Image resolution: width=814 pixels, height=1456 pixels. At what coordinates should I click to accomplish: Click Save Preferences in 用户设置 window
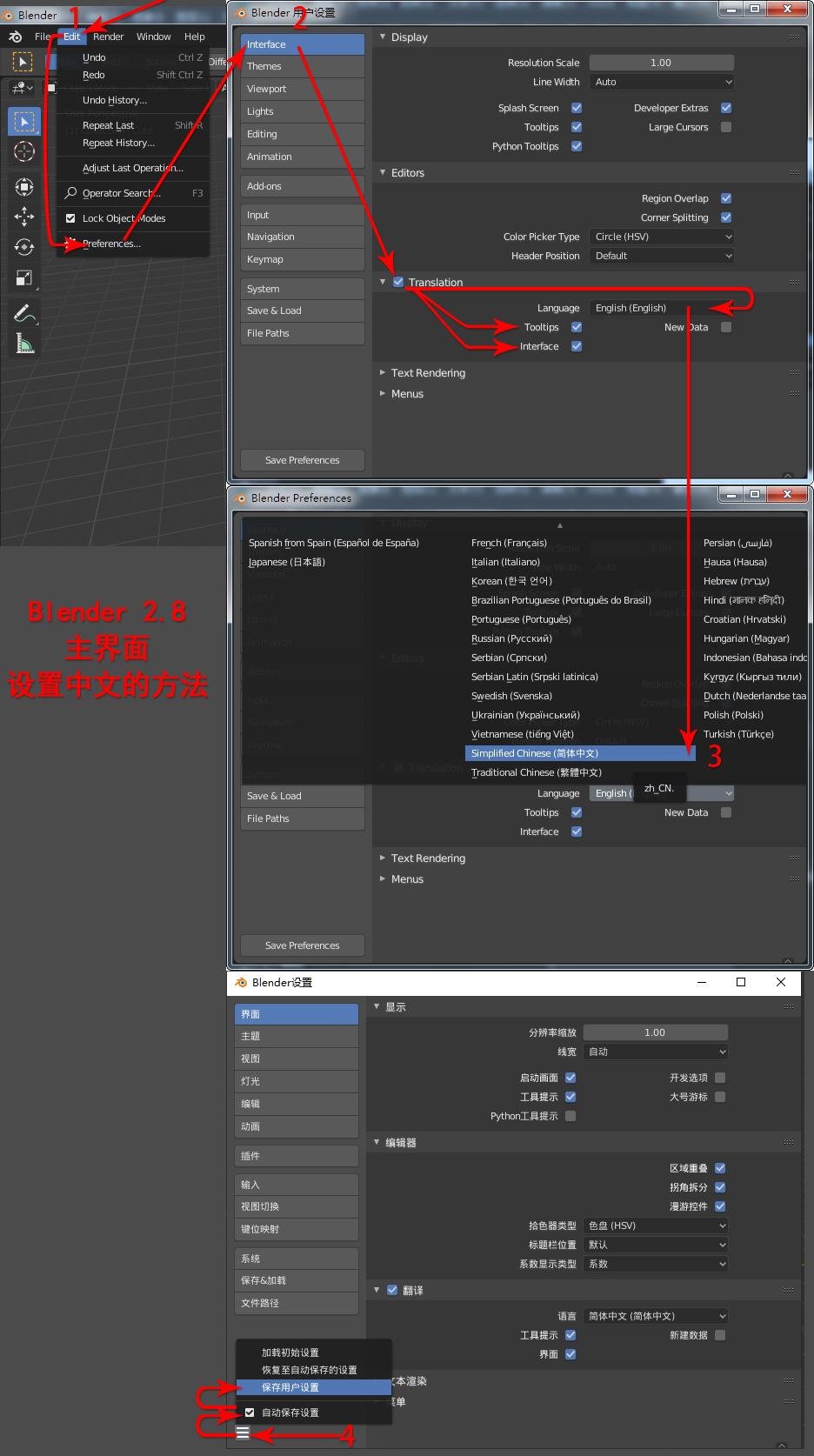point(303,460)
